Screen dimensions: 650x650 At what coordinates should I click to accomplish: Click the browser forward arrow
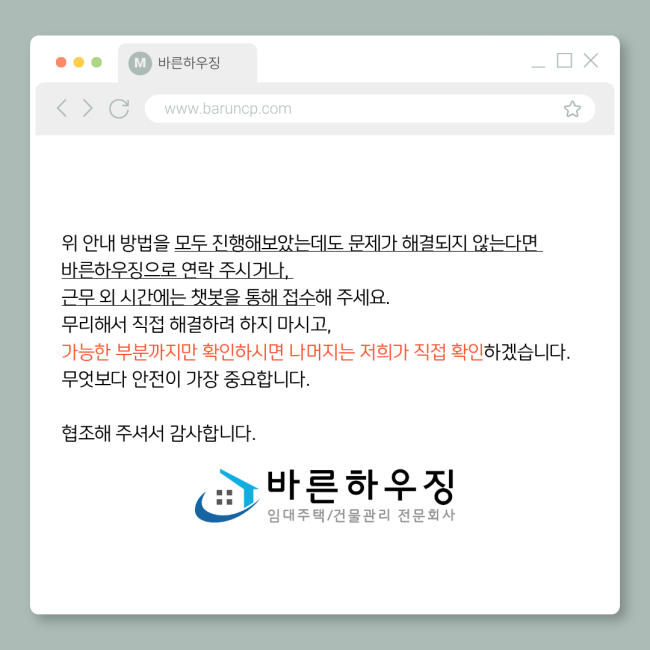click(87, 108)
